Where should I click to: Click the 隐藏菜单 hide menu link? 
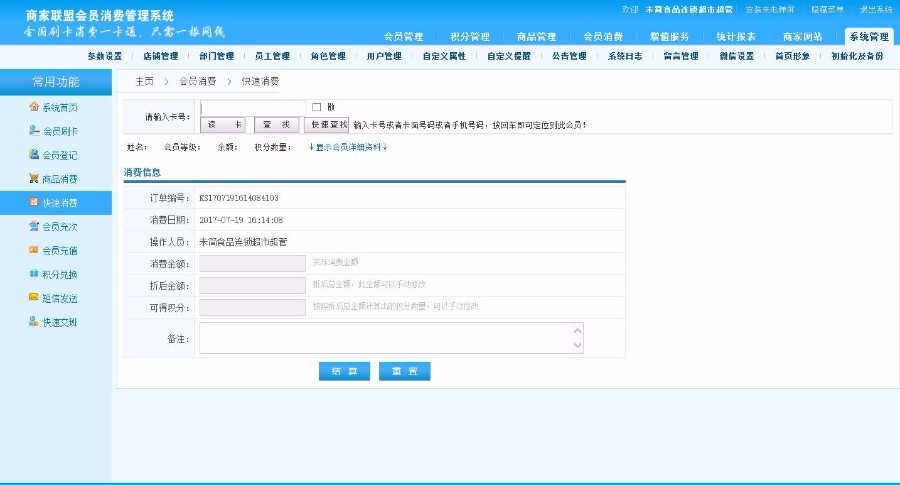pos(827,9)
